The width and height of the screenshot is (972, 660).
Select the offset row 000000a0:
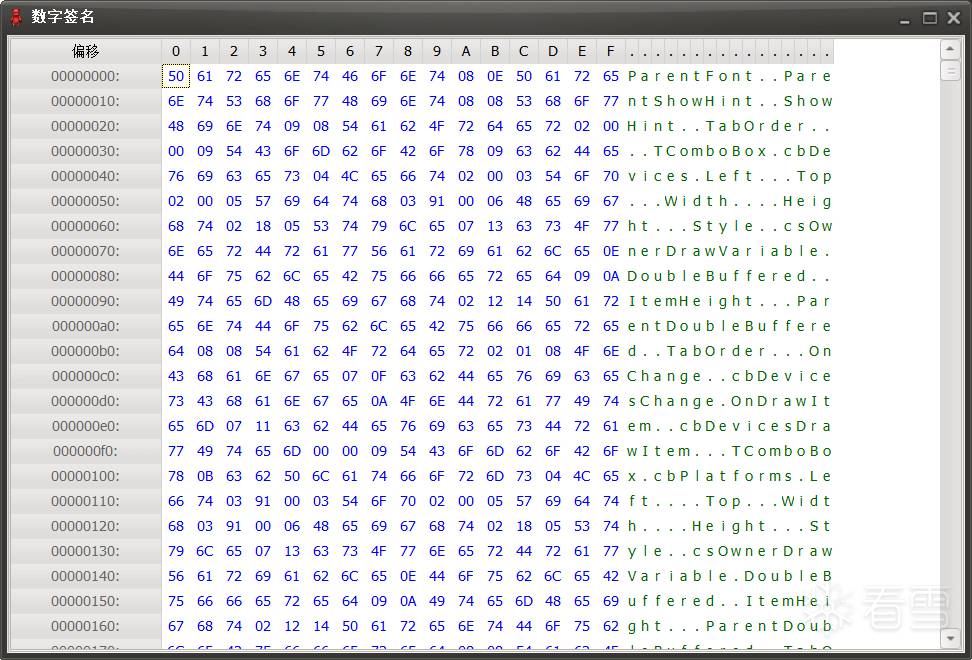86,326
